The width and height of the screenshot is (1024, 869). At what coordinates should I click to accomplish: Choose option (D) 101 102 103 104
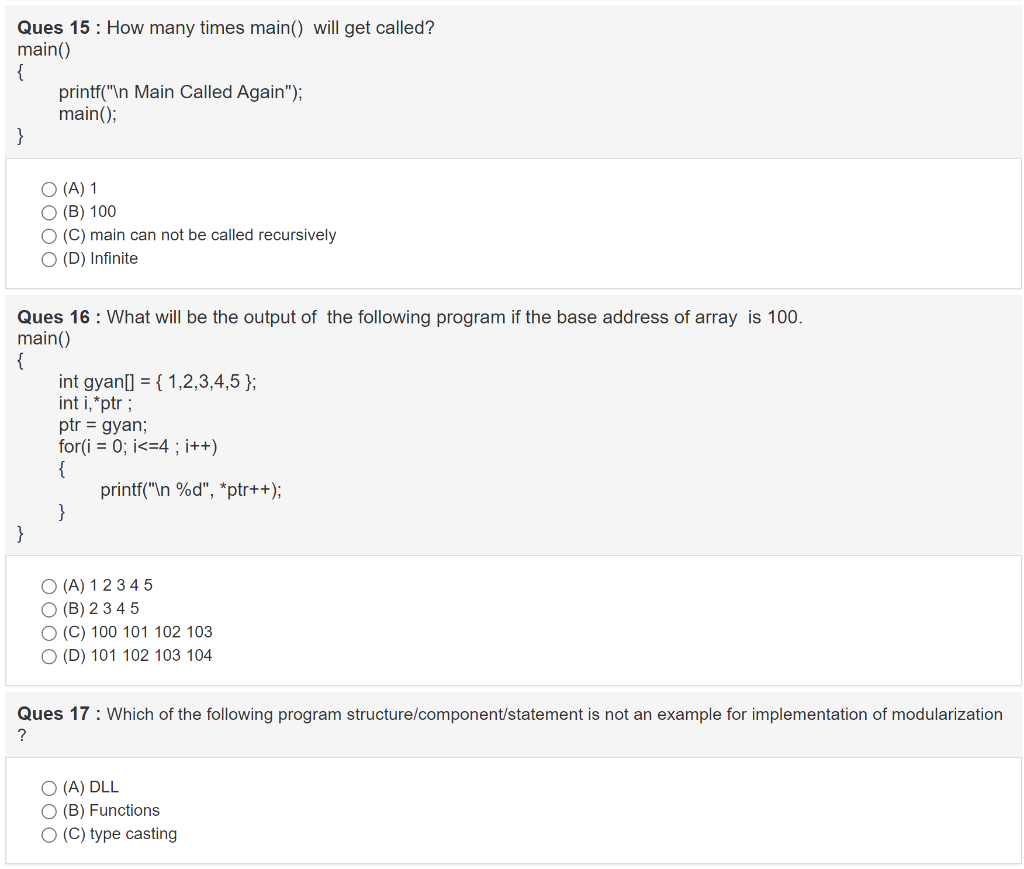pos(48,655)
